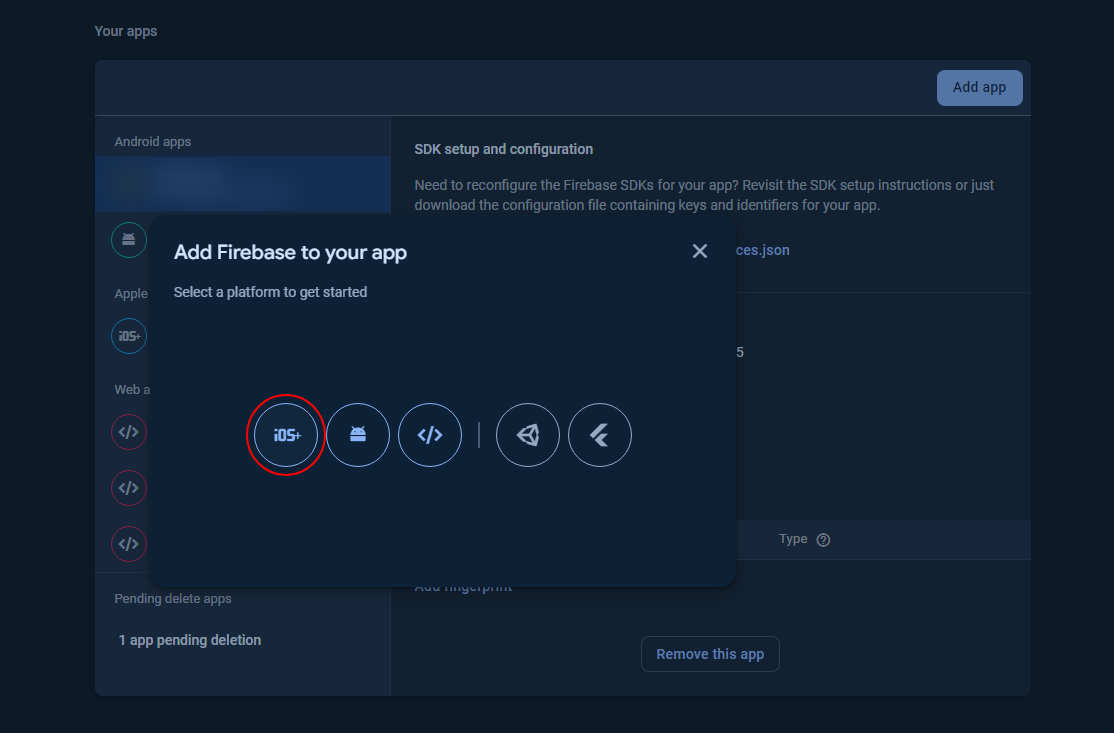Select the iOS+ platform in the dialog

[x=286, y=435]
